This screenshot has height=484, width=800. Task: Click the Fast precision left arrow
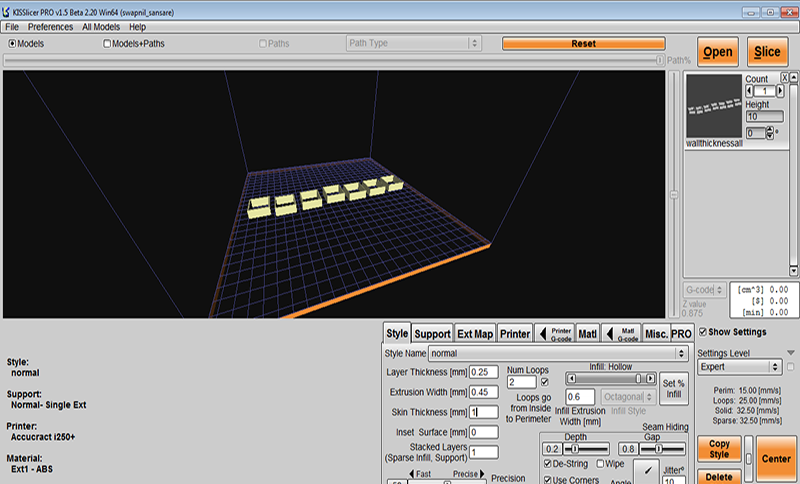pyautogui.click(x=411, y=474)
